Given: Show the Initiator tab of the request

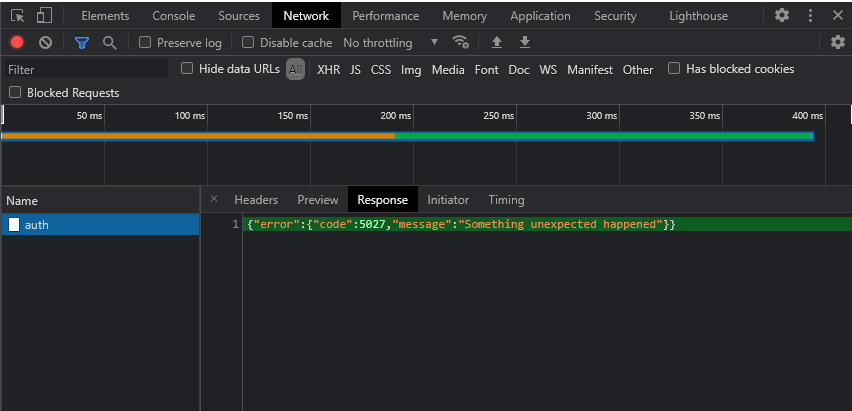Looking at the screenshot, I should click(x=448, y=200).
